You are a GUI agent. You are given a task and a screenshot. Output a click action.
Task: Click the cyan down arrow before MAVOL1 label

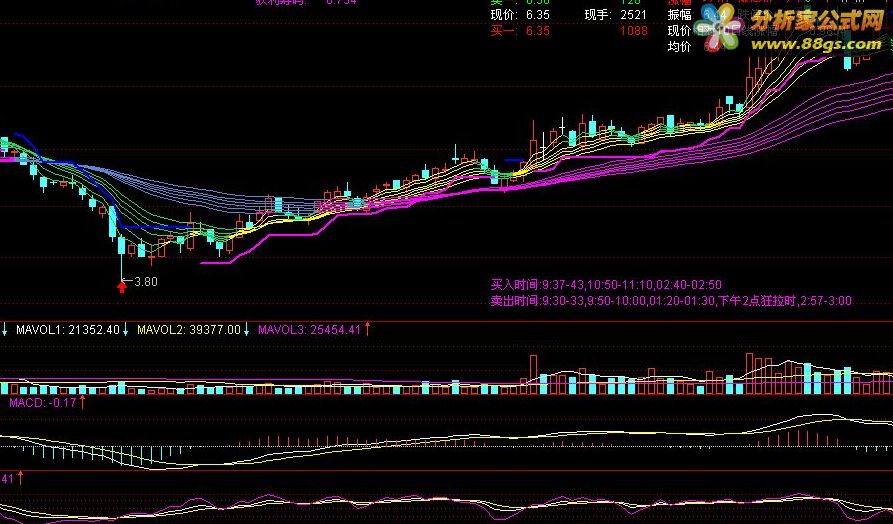[5, 329]
